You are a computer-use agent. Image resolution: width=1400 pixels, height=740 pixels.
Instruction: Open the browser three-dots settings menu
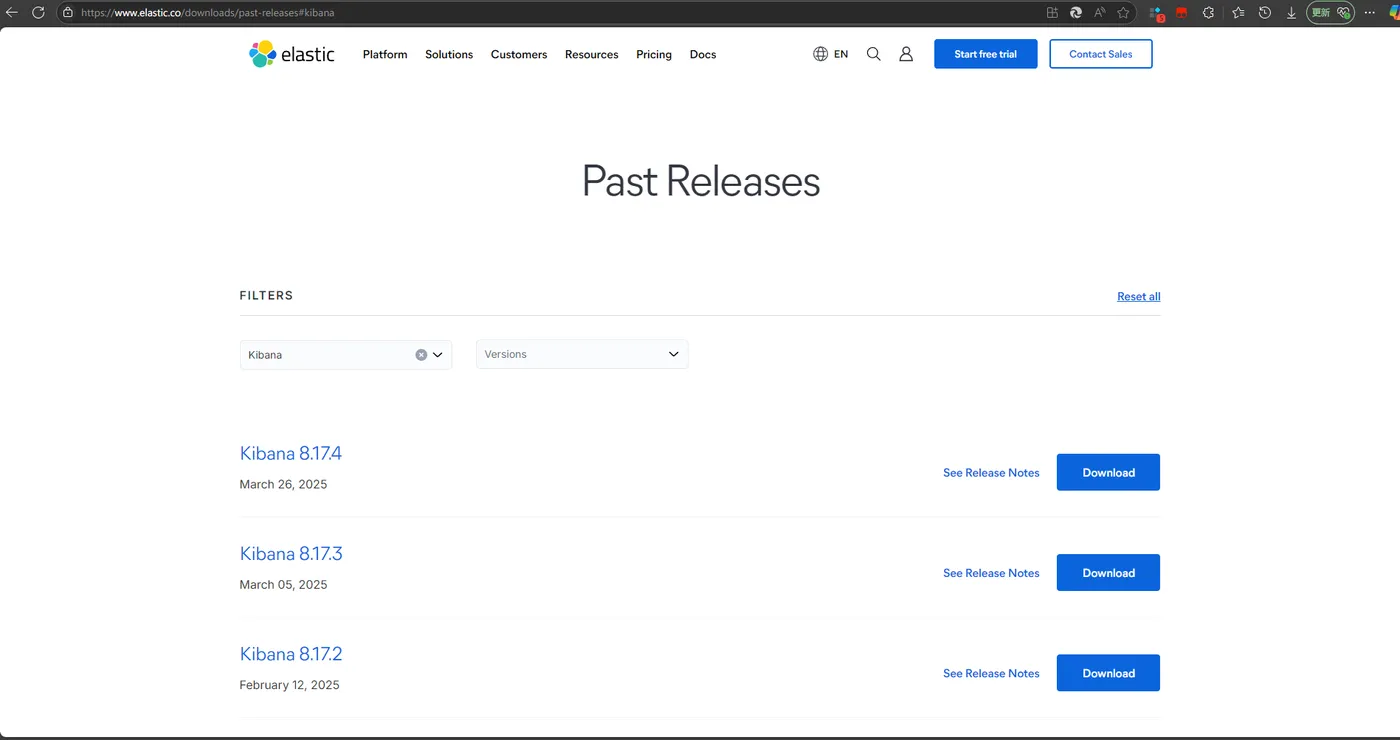[1369, 13]
